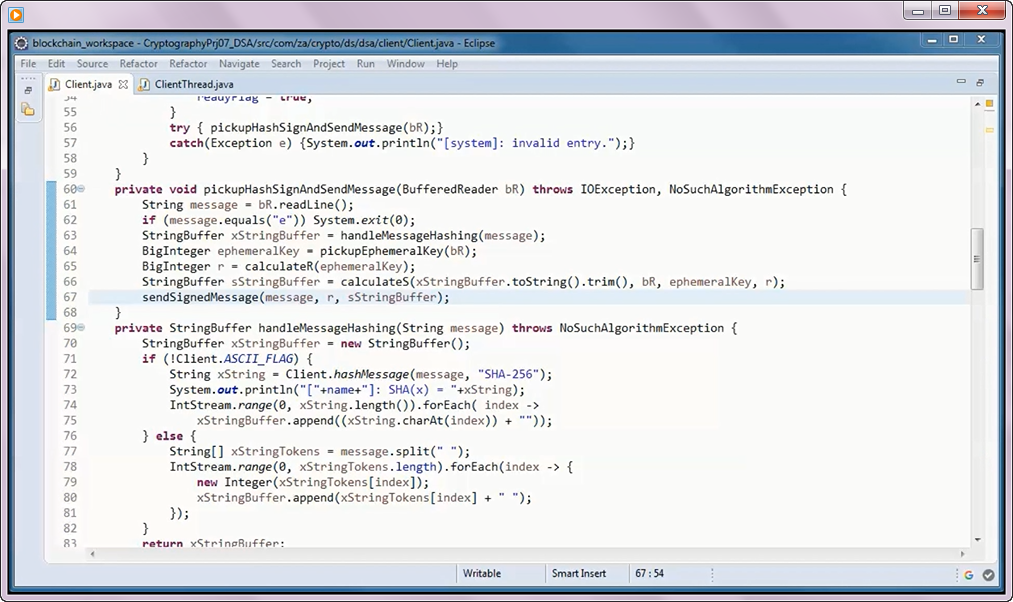This screenshot has width=1013, height=602.
Task: Maximize the Eclipse window
Action: (x=954, y=40)
